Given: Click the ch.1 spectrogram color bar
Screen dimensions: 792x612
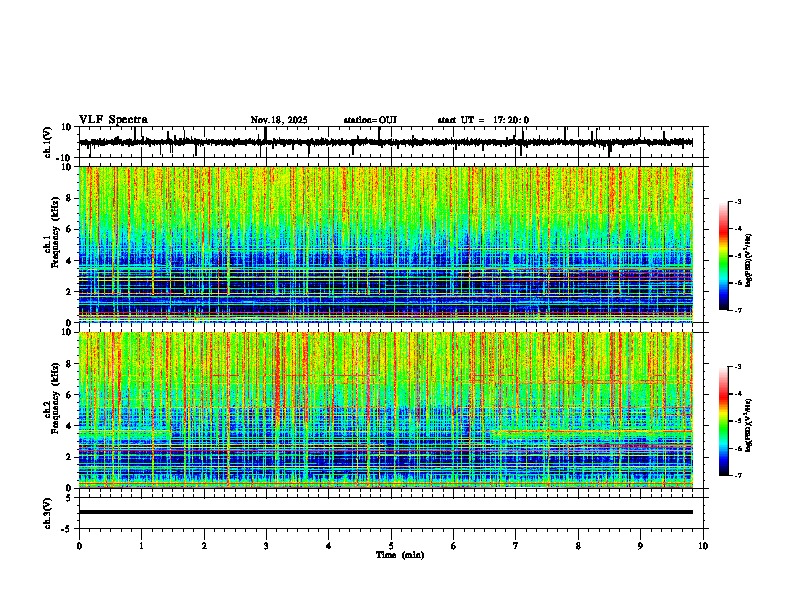Looking at the screenshot, I should point(724,256).
